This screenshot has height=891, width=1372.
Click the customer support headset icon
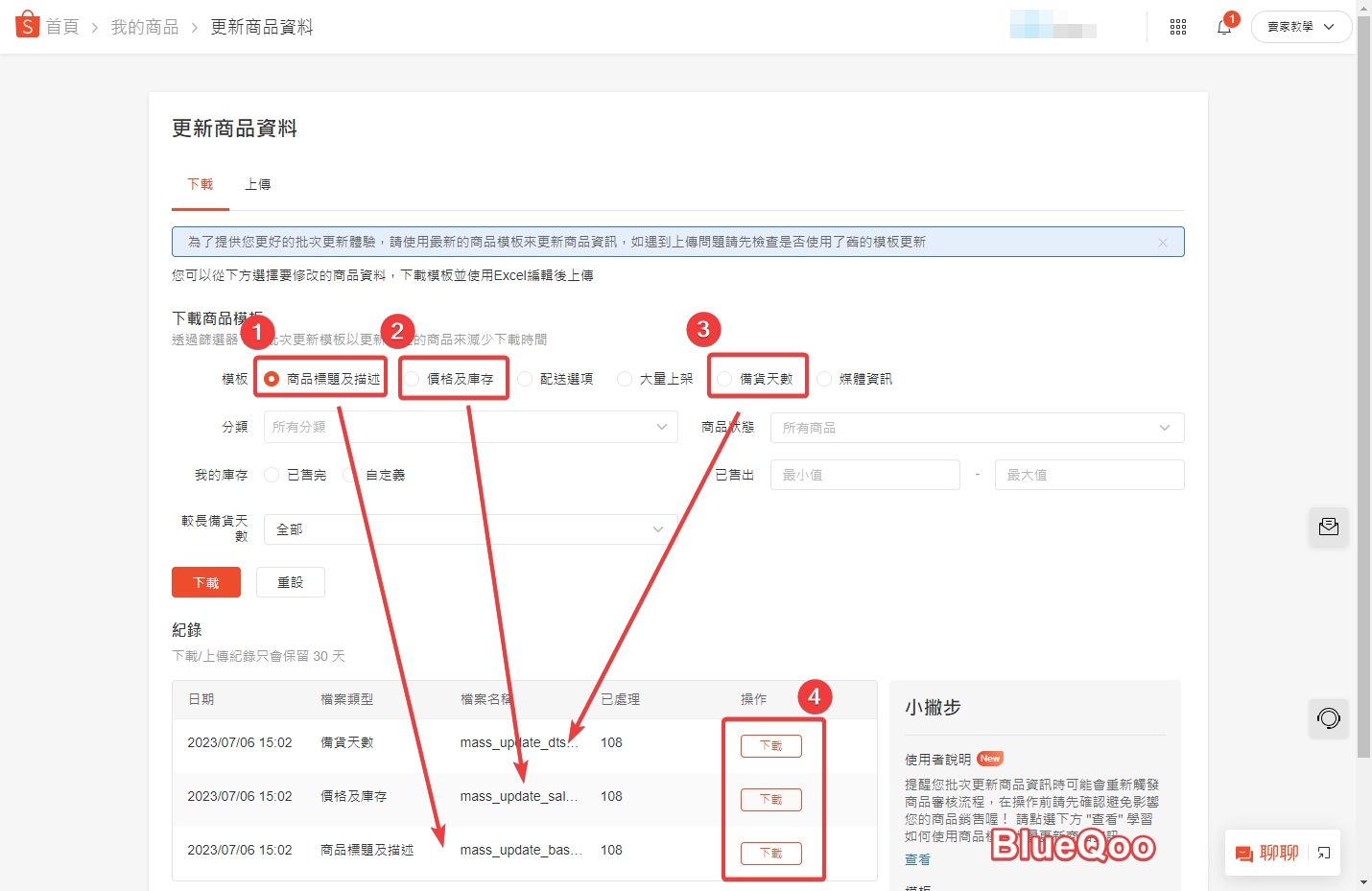(1329, 718)
